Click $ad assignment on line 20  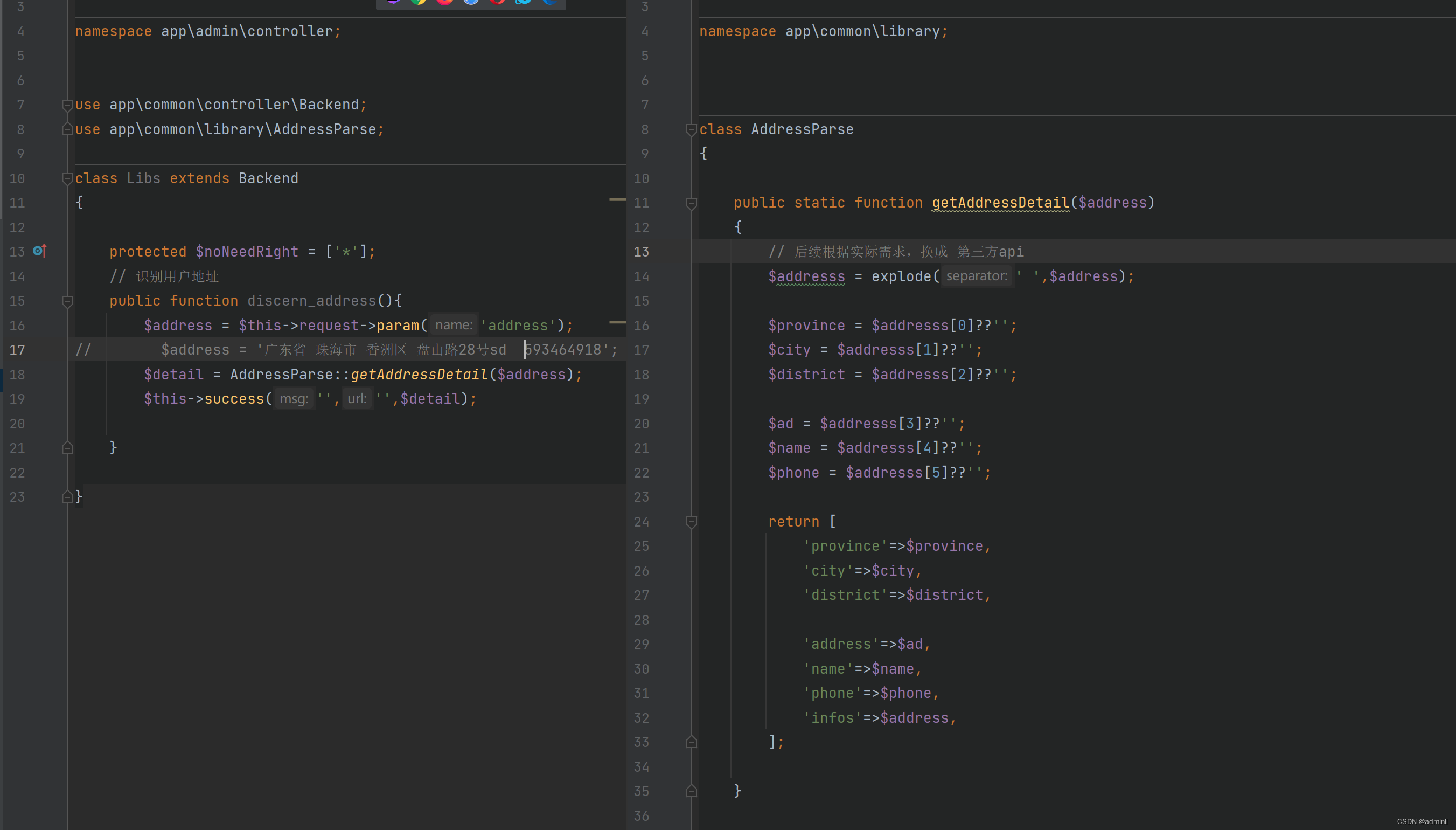tap(867, 424)
